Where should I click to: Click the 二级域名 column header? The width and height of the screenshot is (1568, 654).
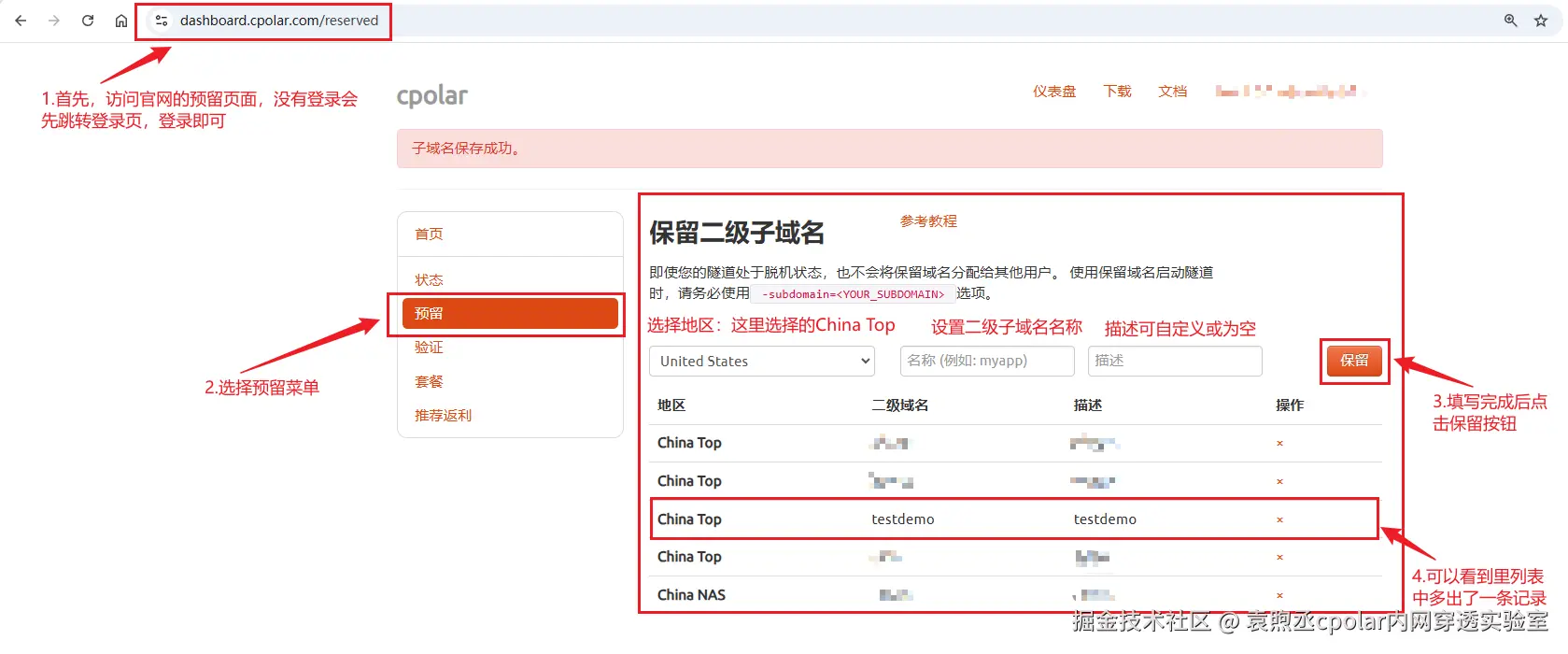(900, 405)
